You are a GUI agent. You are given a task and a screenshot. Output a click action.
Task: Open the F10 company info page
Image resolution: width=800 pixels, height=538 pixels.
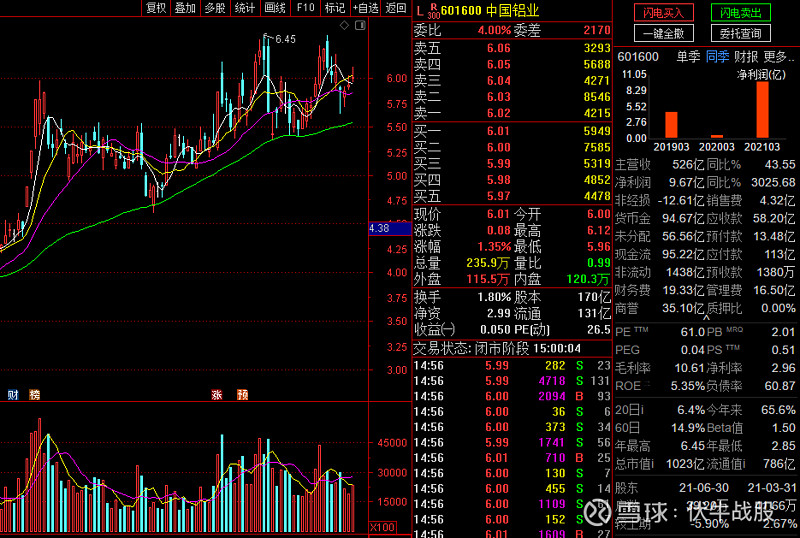pyautogui.click(x=305, y=8)
